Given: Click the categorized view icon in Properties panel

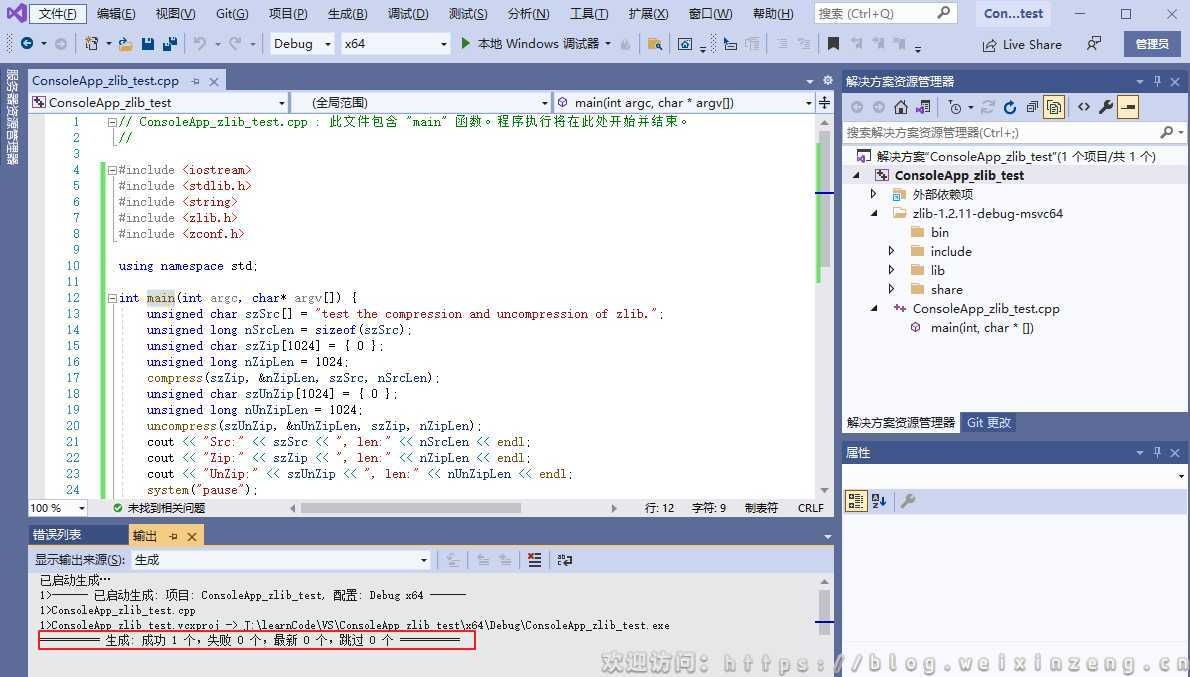Looking at the screenshot, I should point(856,501).
